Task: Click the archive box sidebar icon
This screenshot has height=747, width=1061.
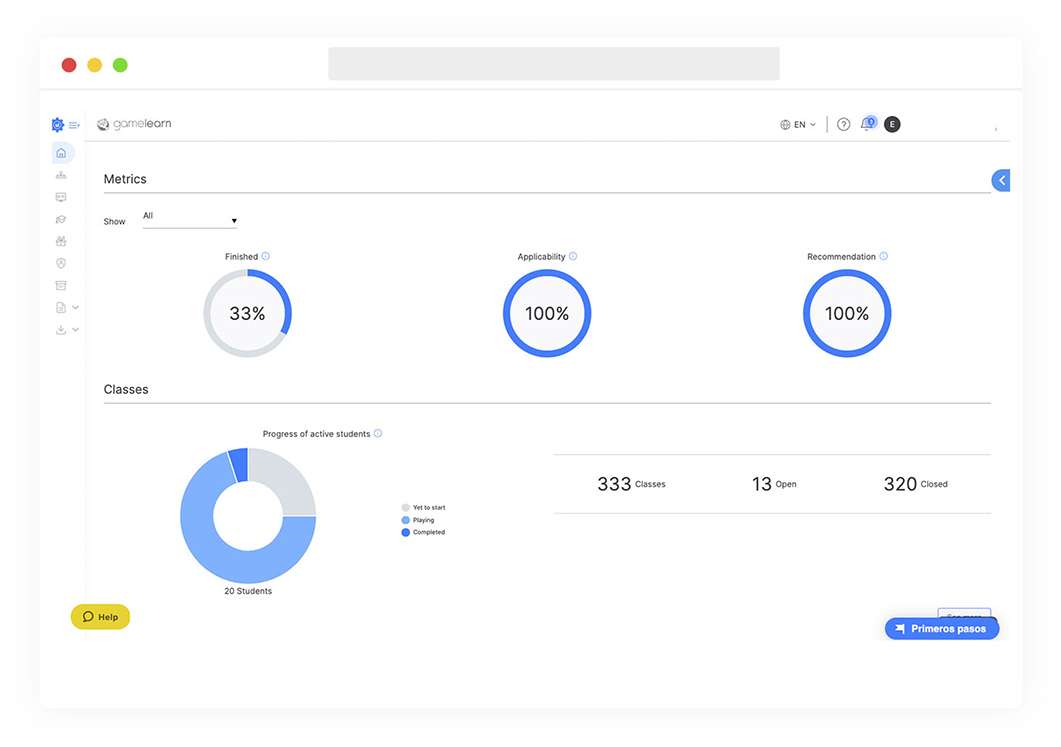Action: (62, 285)
